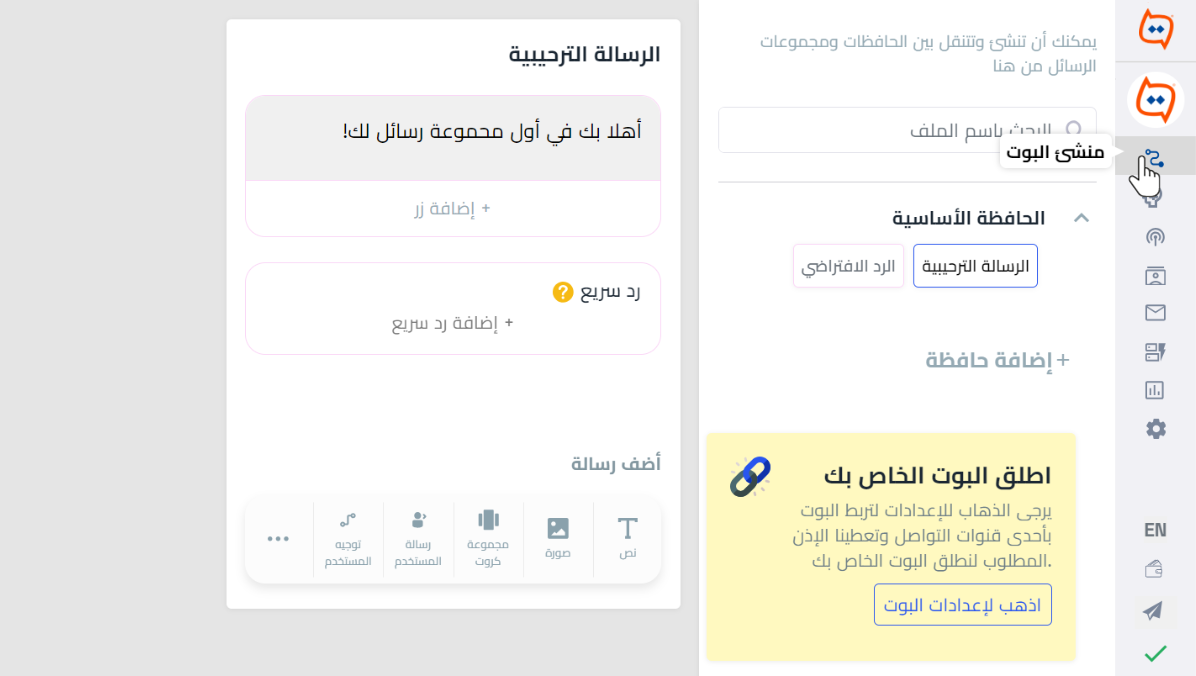This screenshot has width=1196, height=676.
Task: Click the quick reply help question icon
Action: (x=563, y=292)
